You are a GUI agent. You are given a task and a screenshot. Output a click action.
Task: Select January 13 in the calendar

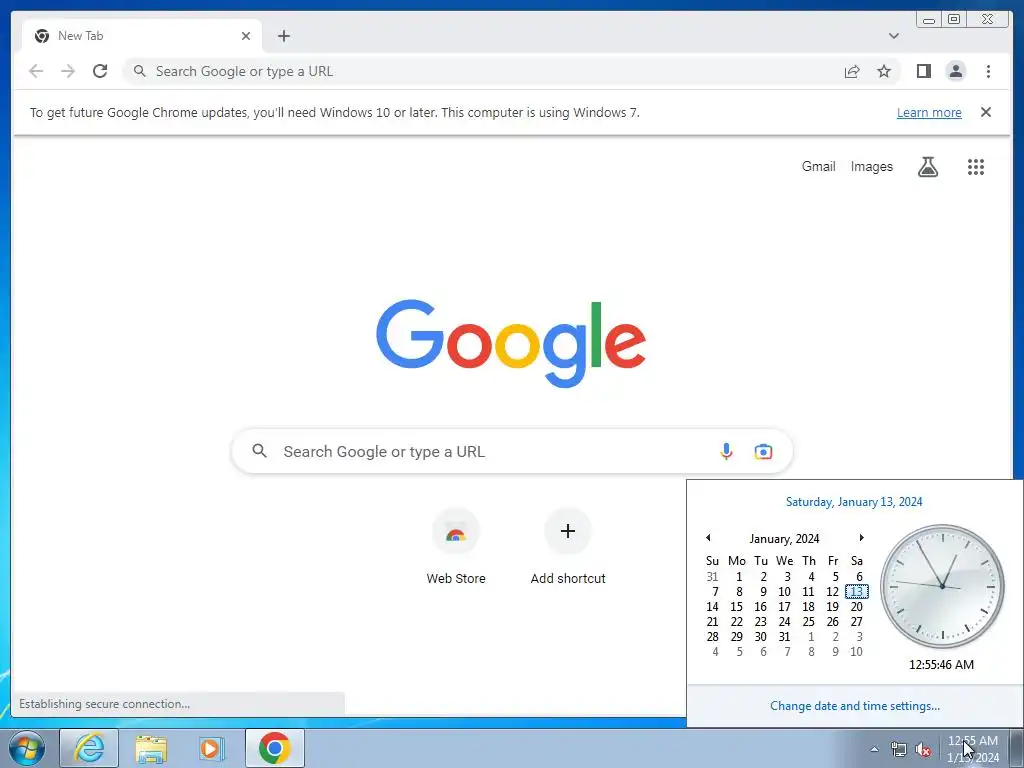coord(857,592)
